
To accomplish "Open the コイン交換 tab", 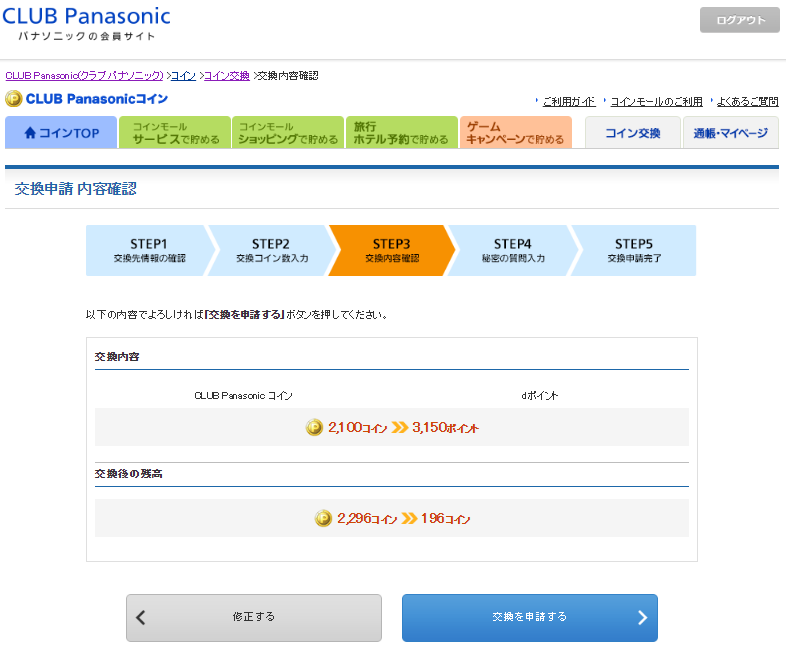I will [x=633, y=132].
